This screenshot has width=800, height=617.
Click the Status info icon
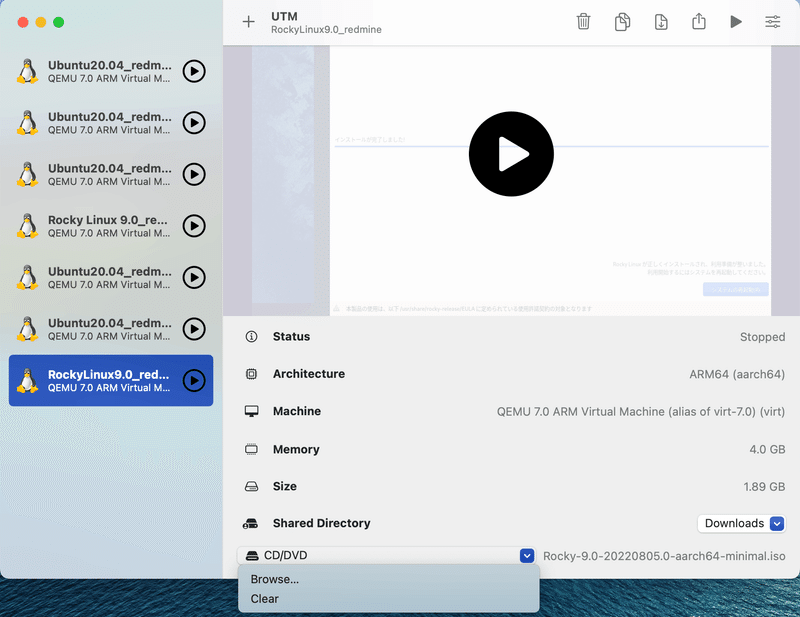pyautogui.click(x=252, y=336)
